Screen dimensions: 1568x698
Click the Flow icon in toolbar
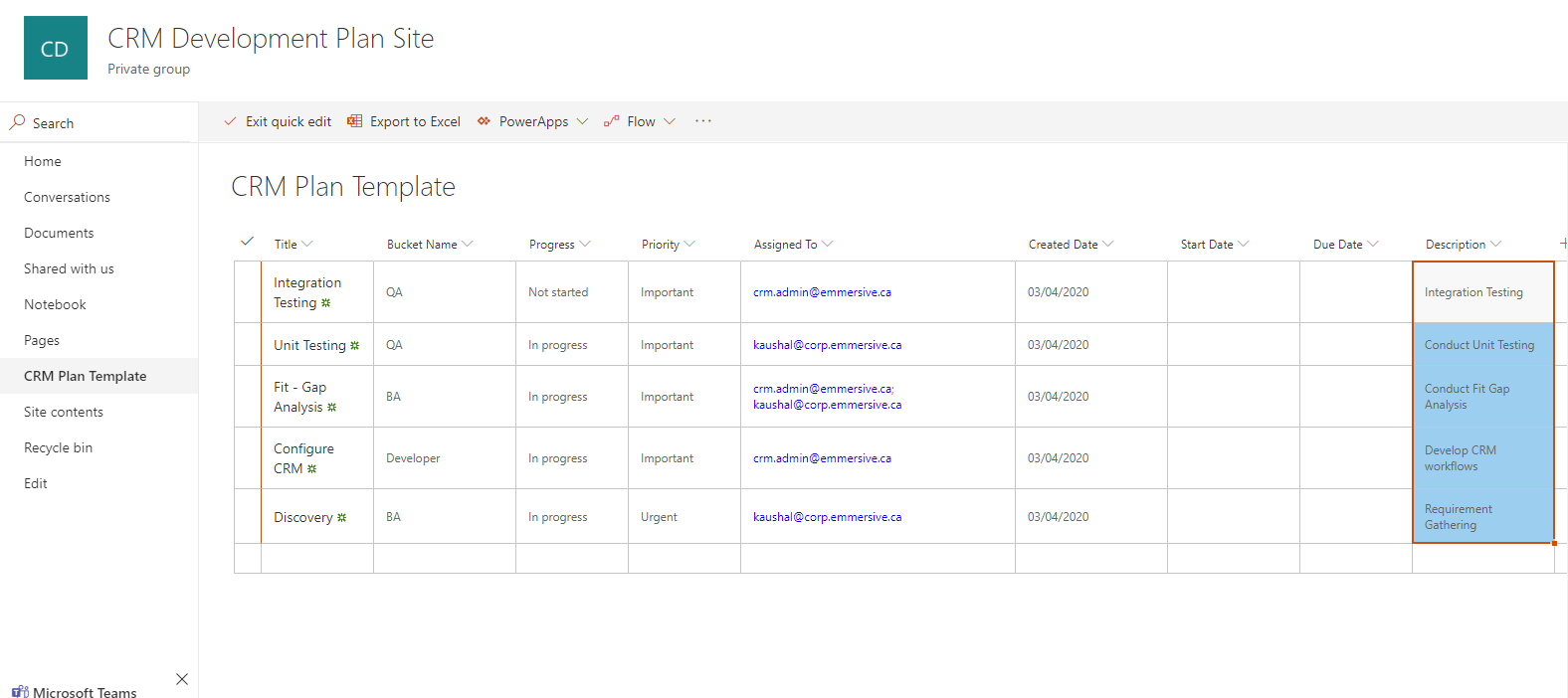pyautogui.click(x=611, y=121)
